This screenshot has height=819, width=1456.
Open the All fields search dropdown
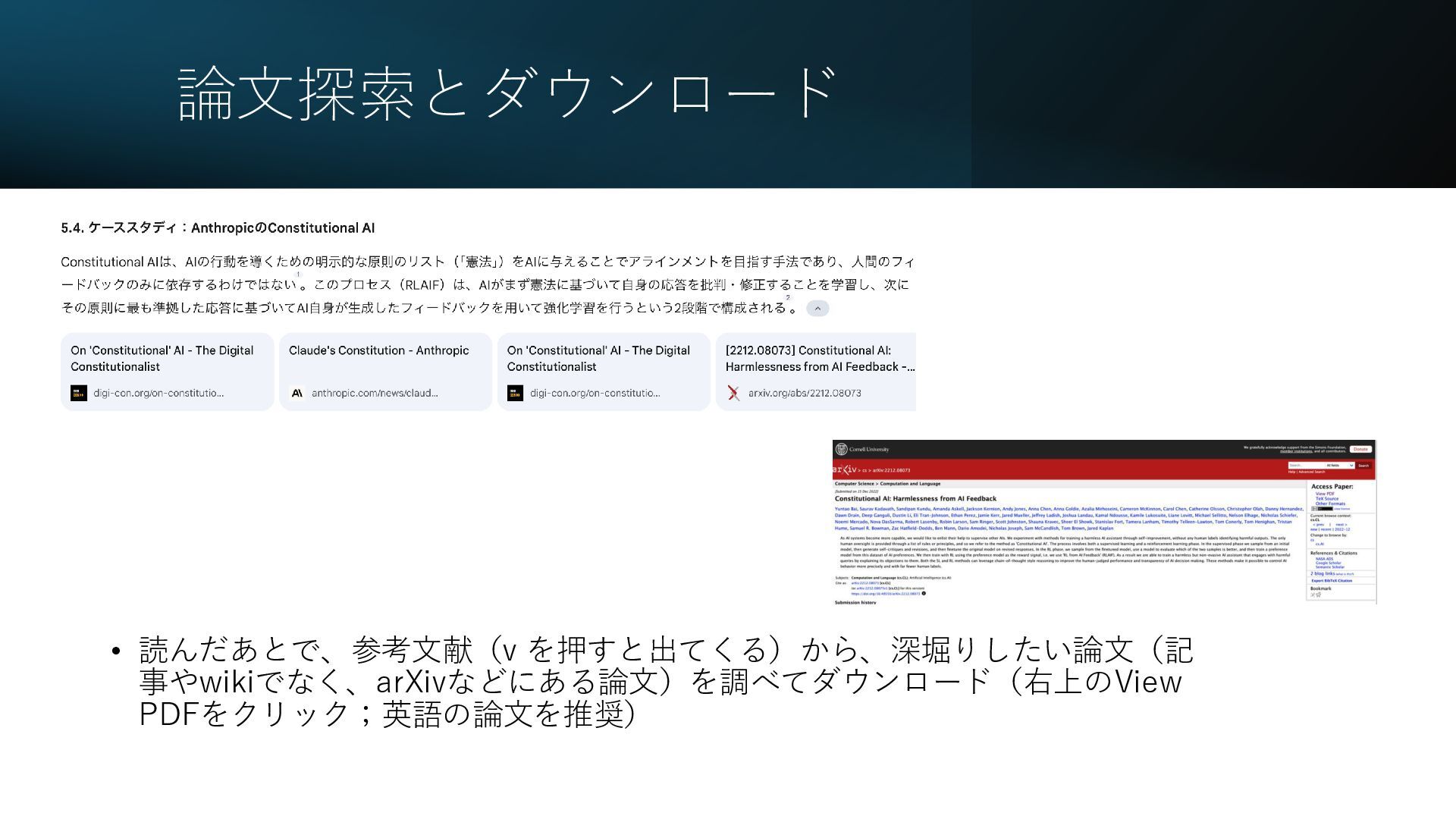[x=1339, y=466]
